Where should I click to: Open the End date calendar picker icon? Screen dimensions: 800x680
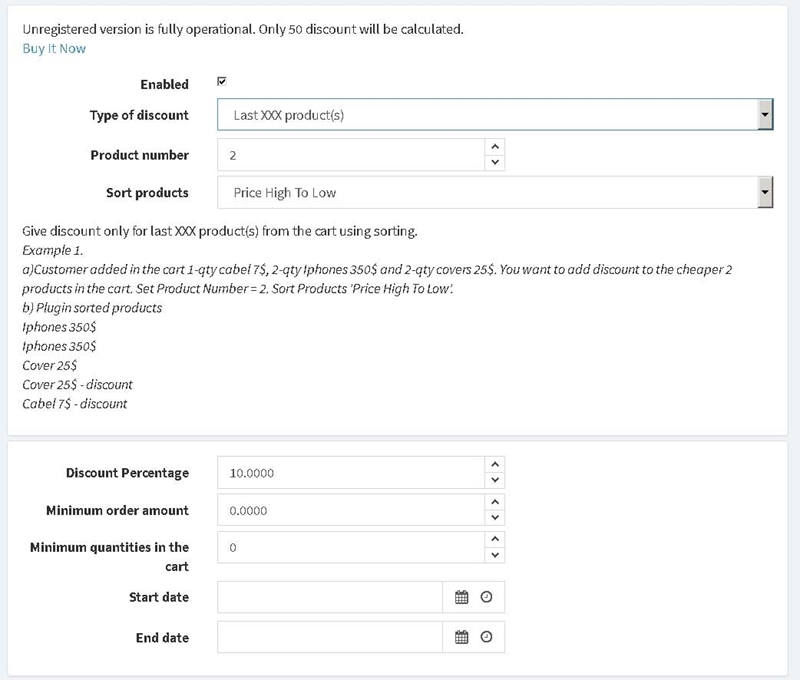pos(462,637)
